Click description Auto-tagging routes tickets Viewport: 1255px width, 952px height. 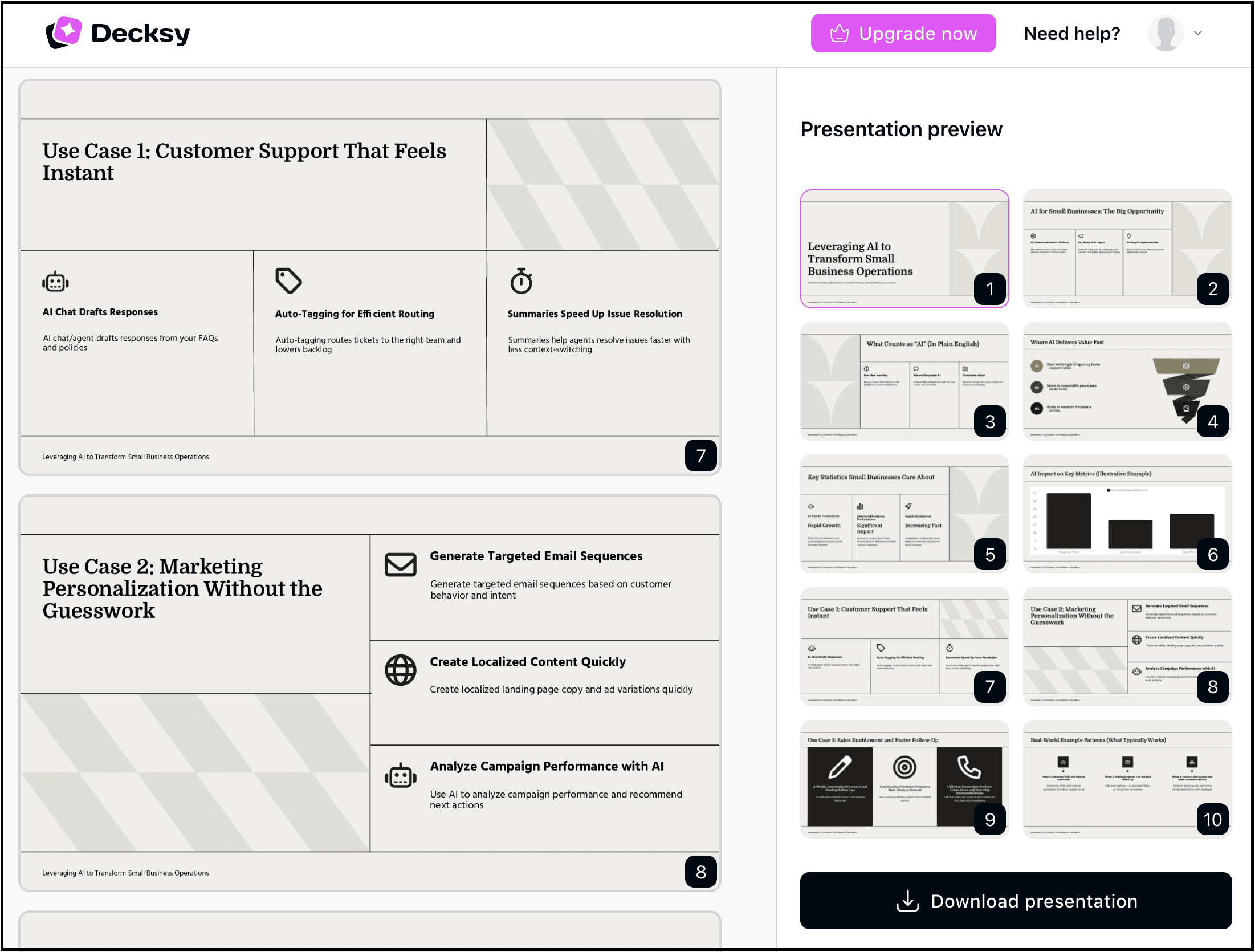[368, 344]
